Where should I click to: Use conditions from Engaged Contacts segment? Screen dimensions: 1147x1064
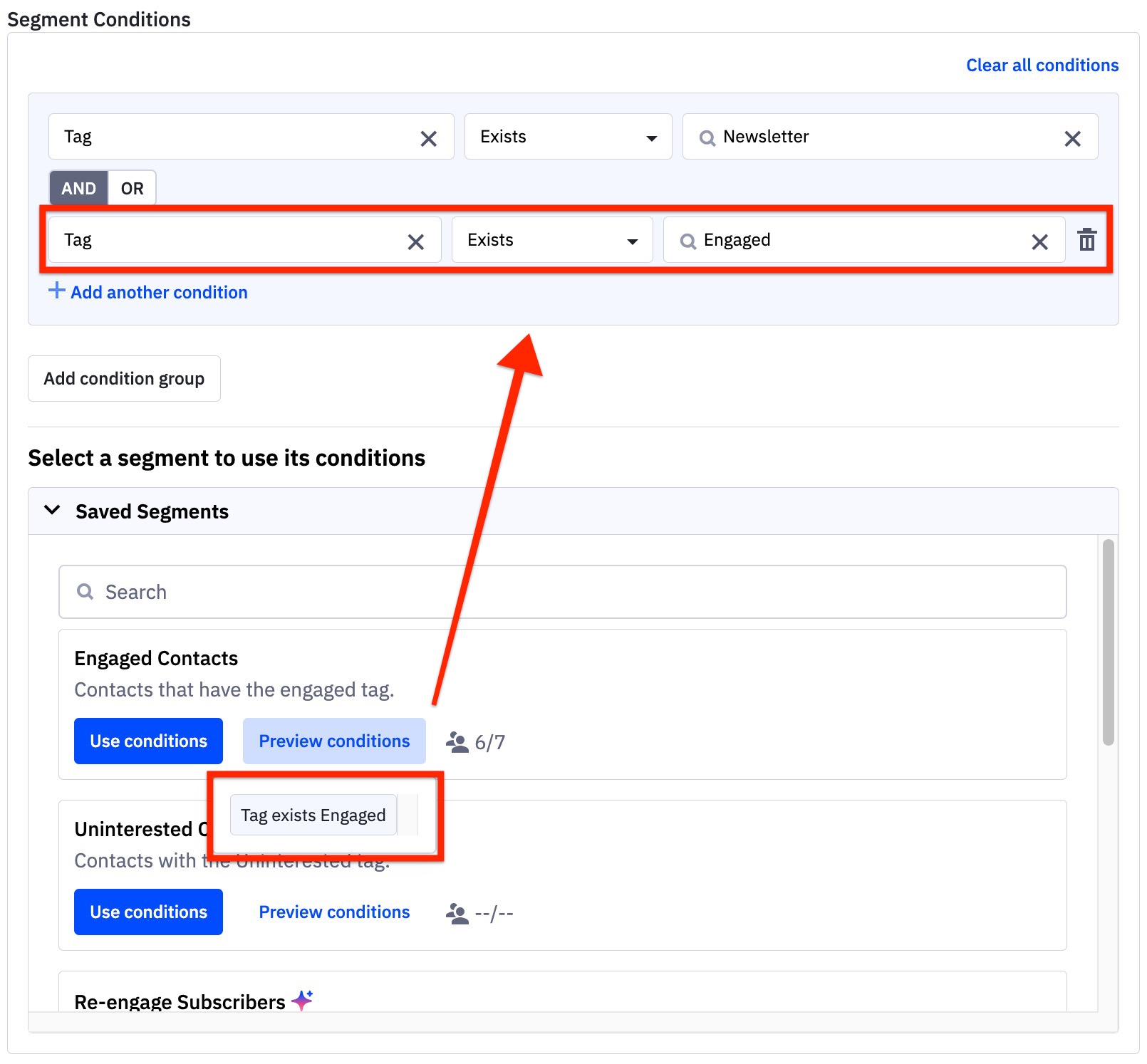pyautogui.click(x=147, y=741)
